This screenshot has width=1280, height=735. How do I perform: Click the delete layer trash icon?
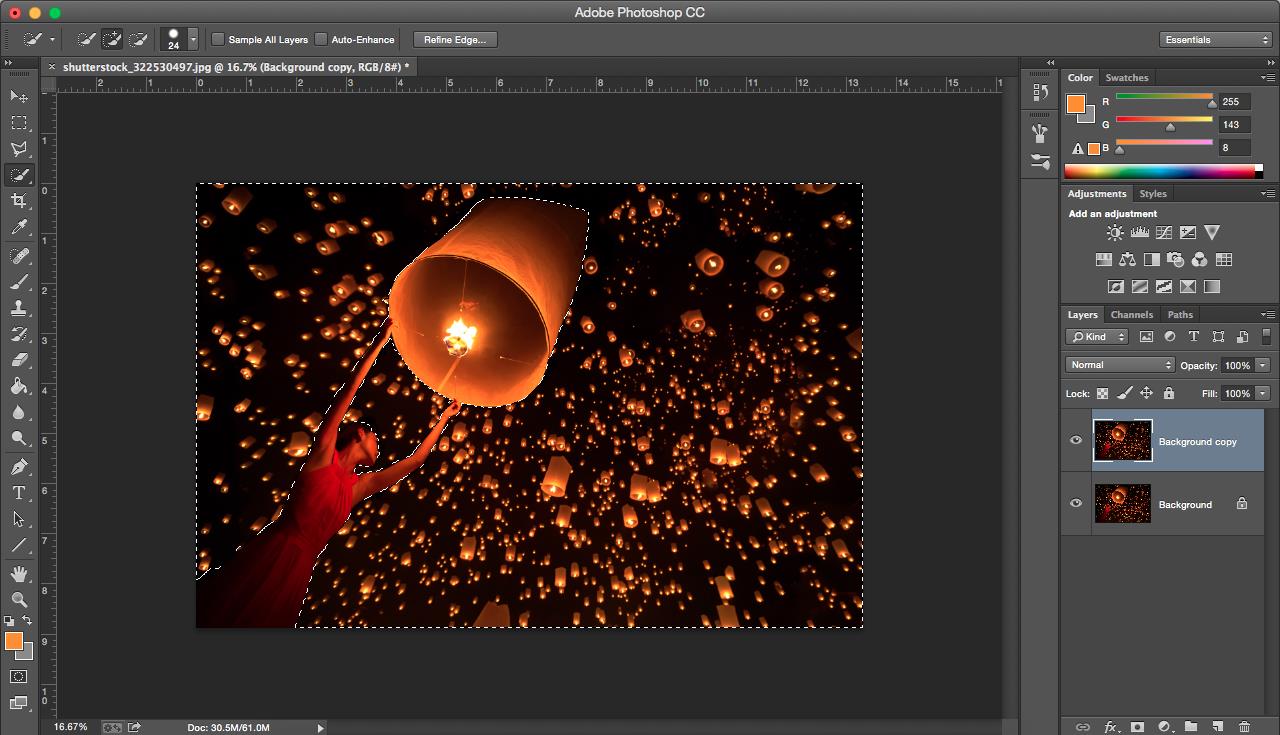1244,727
